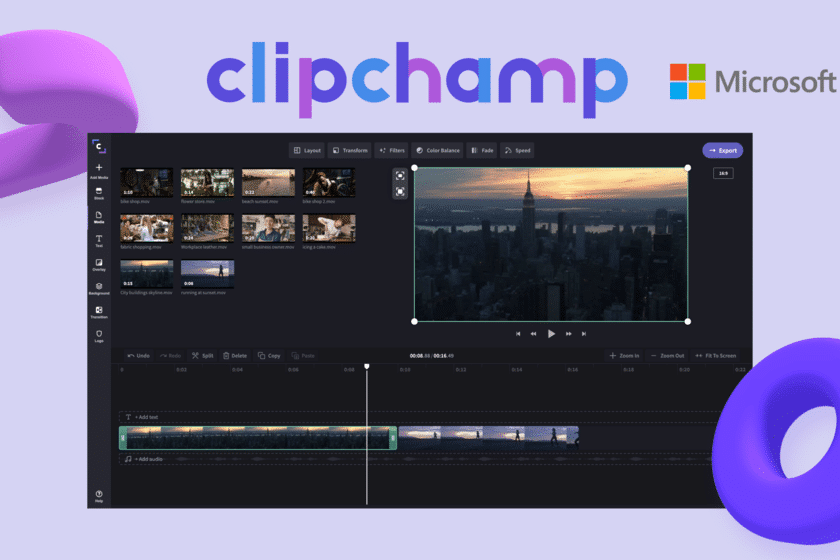Skip to end of the video
Viewport: 840px width, 560px height.
[x=584, y=334]
